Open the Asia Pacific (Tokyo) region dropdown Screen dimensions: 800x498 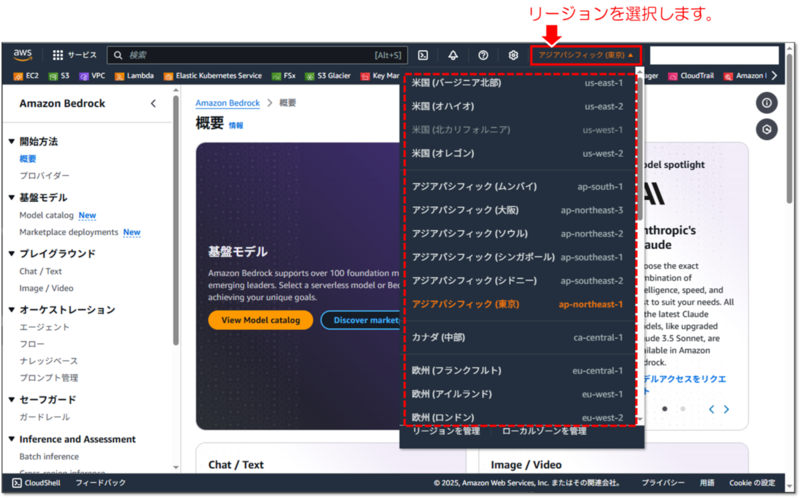586,55
